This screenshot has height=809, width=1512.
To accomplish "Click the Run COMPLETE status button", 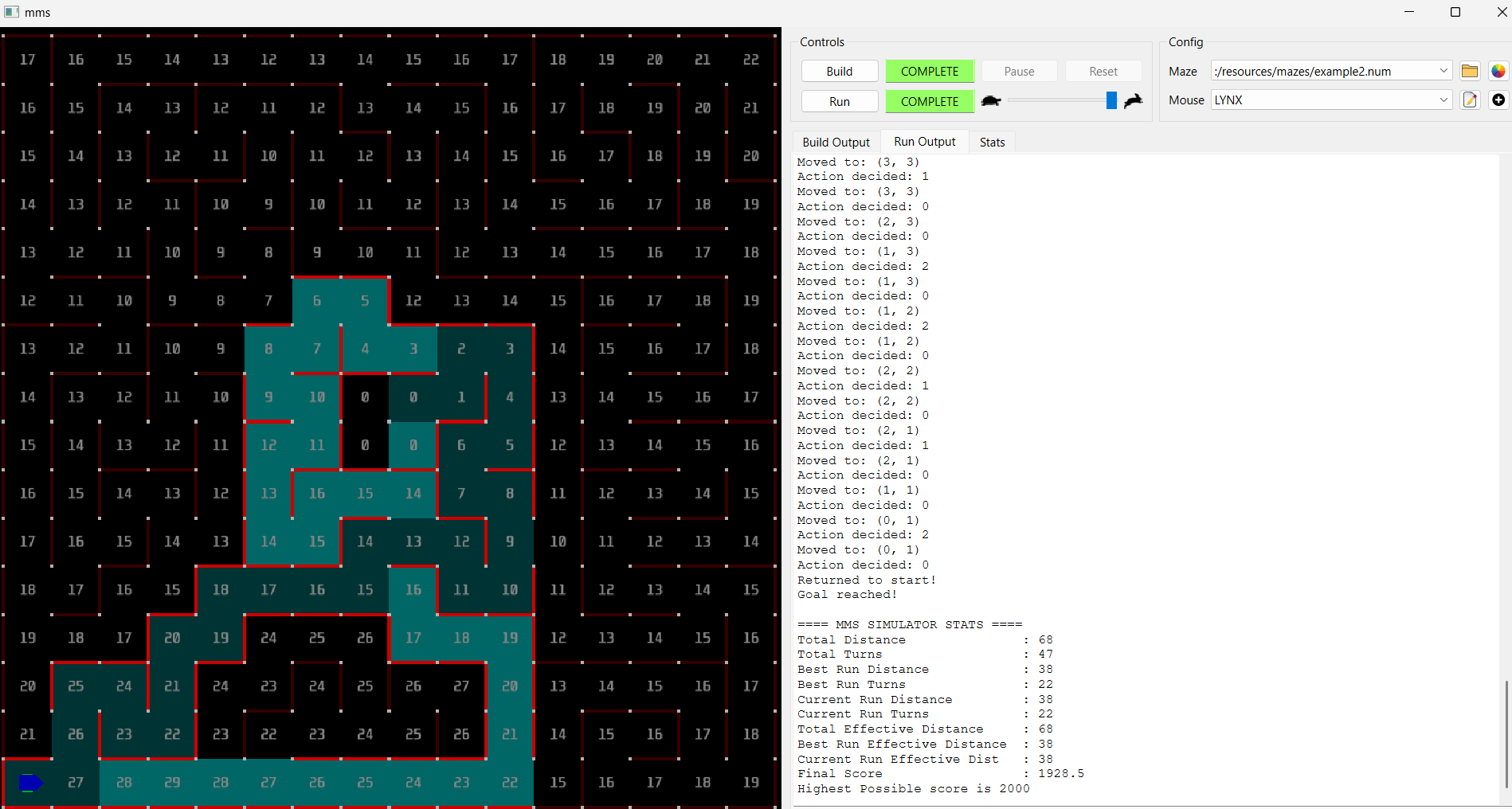I will (930, 101).
